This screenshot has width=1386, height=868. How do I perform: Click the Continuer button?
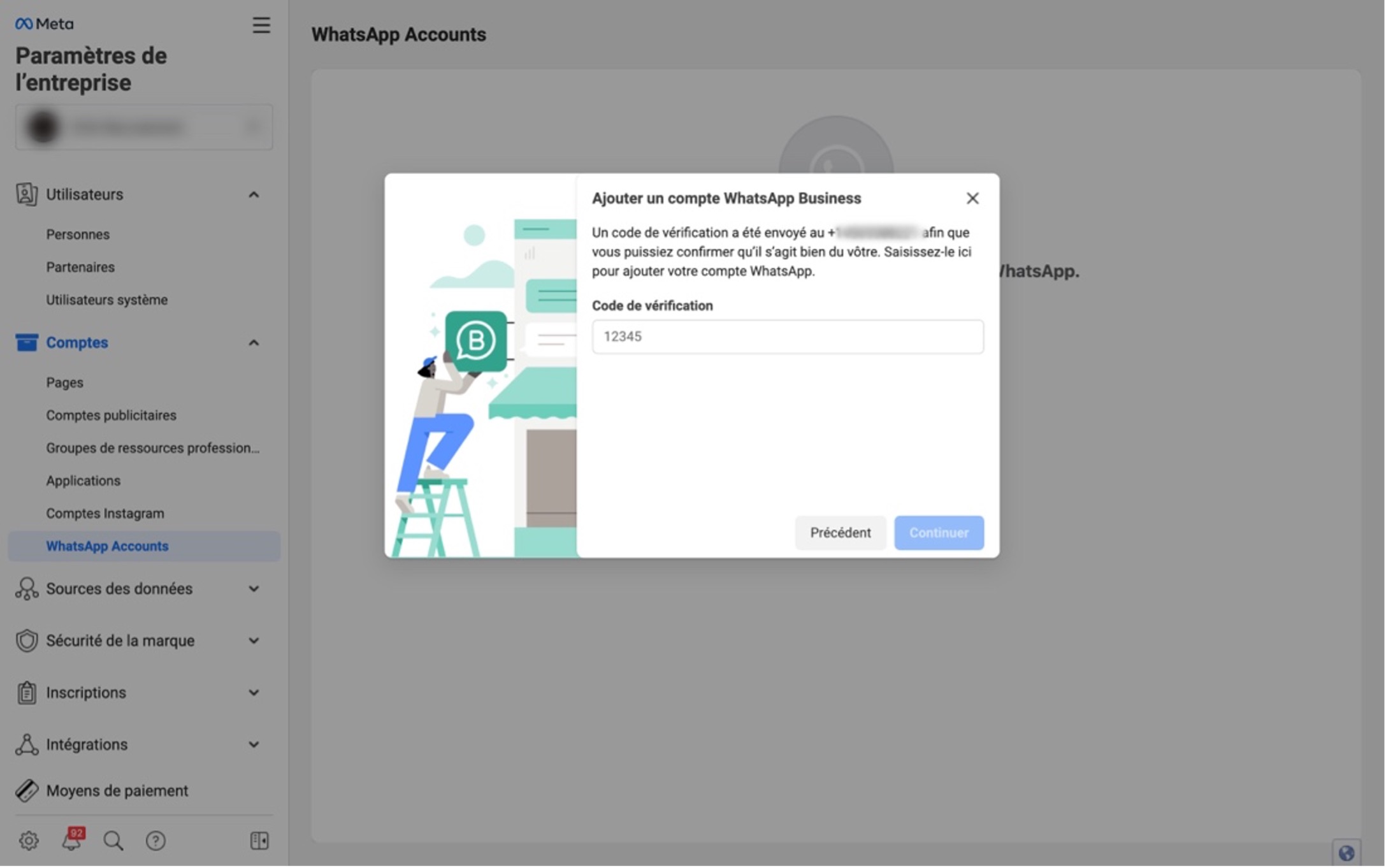[x=939, y=533]
